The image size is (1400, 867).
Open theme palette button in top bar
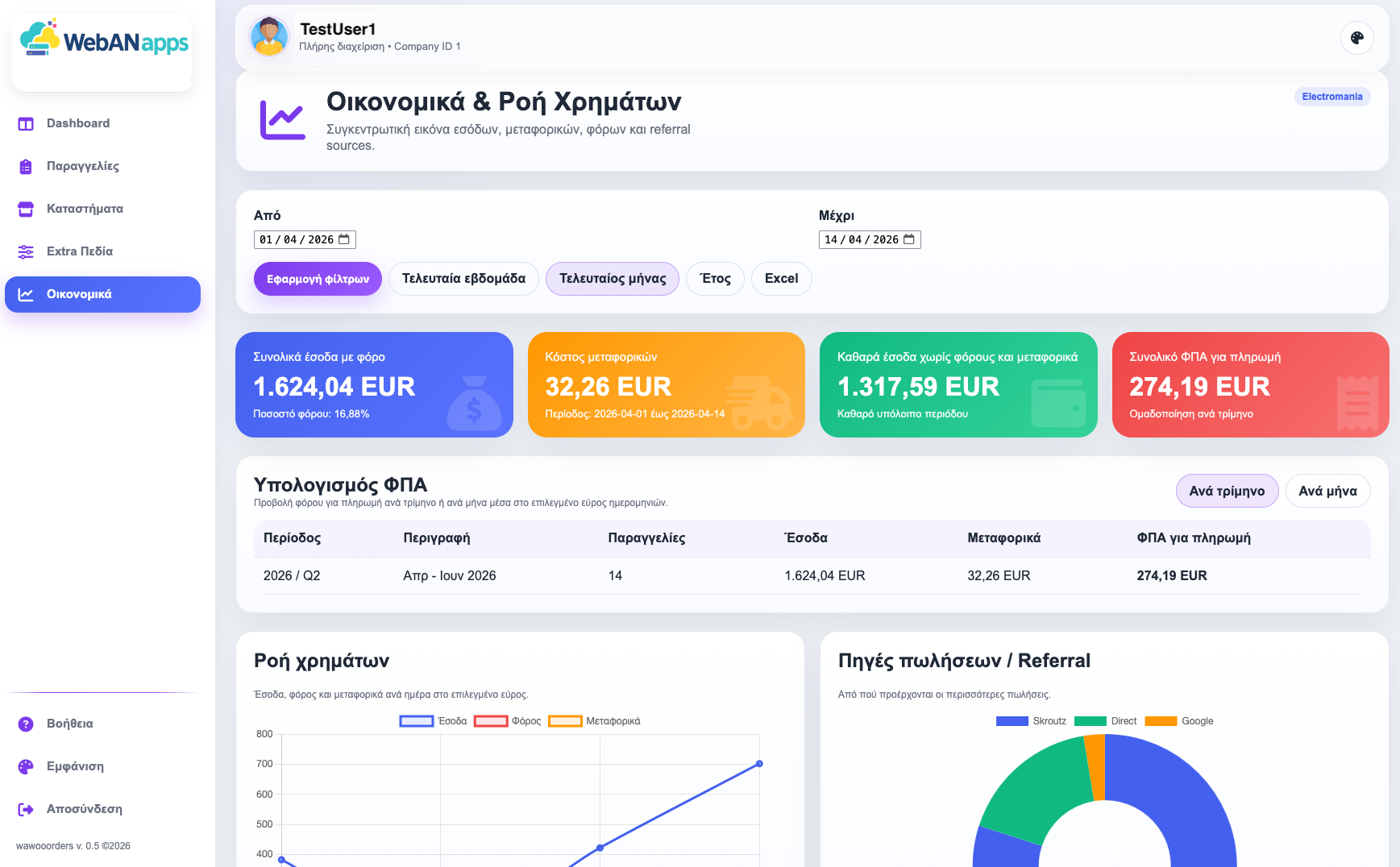(x=1357, y=38)
